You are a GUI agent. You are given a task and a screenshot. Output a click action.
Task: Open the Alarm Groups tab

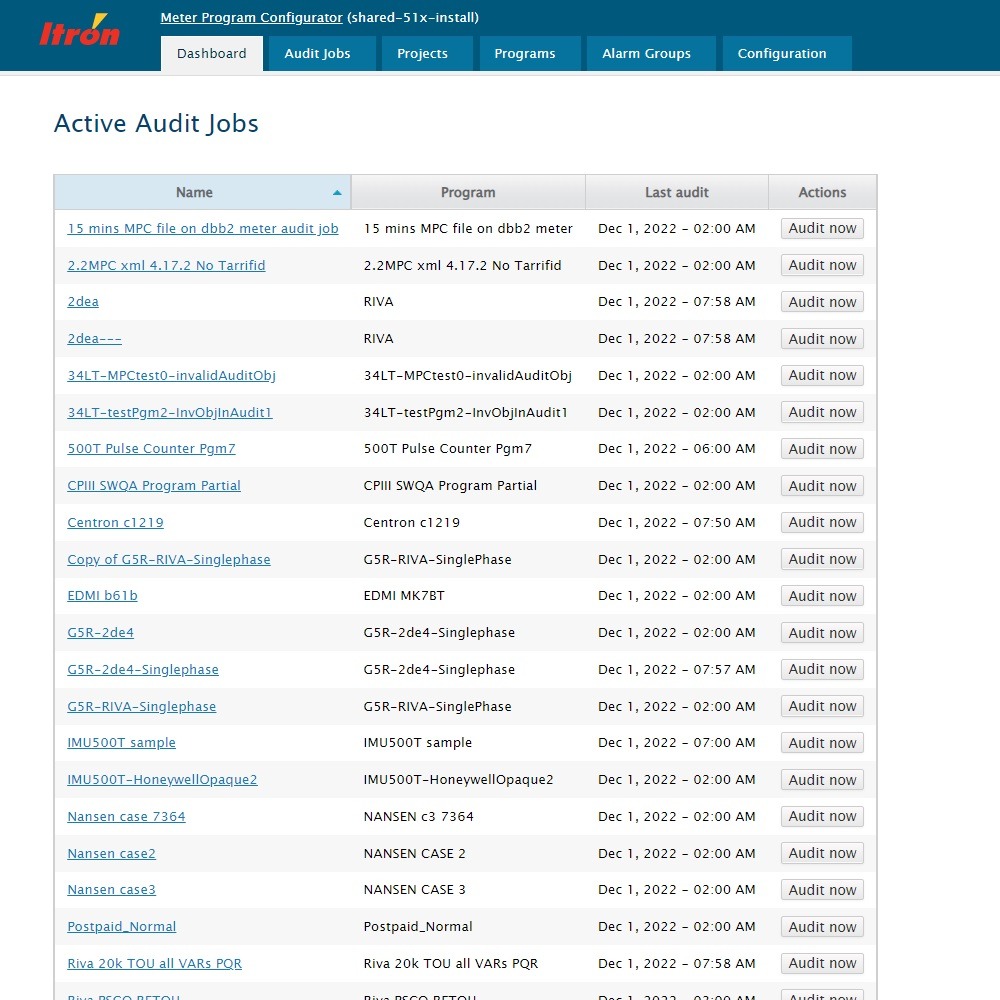click(646, 54)
